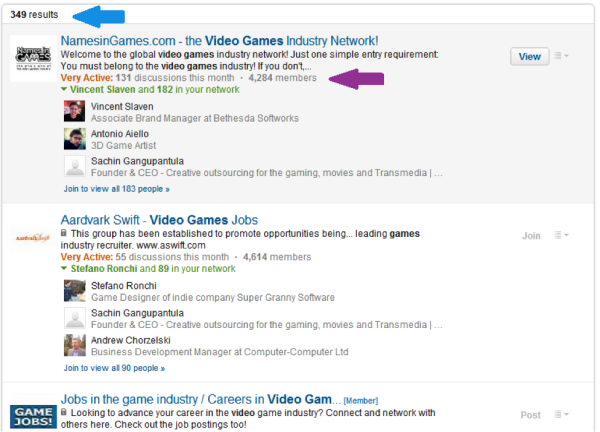The image size is (600, 432).
Task: Select Andrew Chorzelski name
Action: coord(130,340)
